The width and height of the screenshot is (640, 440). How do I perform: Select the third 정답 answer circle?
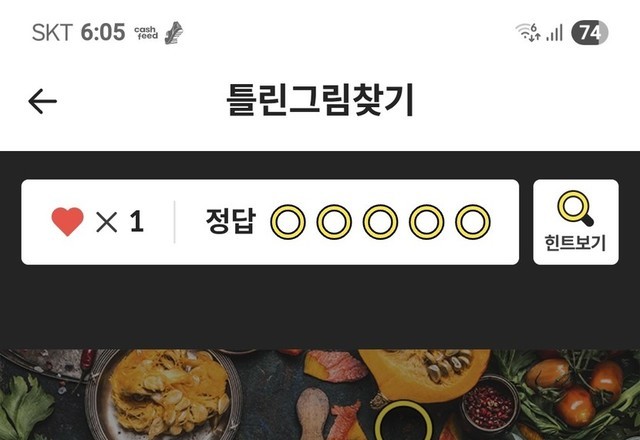point(380,222)
